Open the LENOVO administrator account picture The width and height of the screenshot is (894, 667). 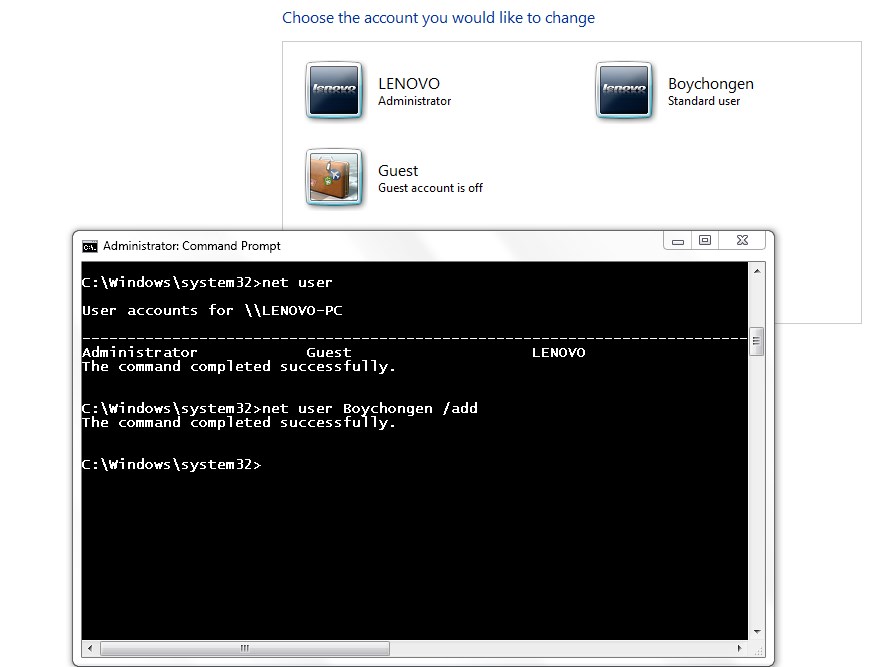(x=334, y=90)
